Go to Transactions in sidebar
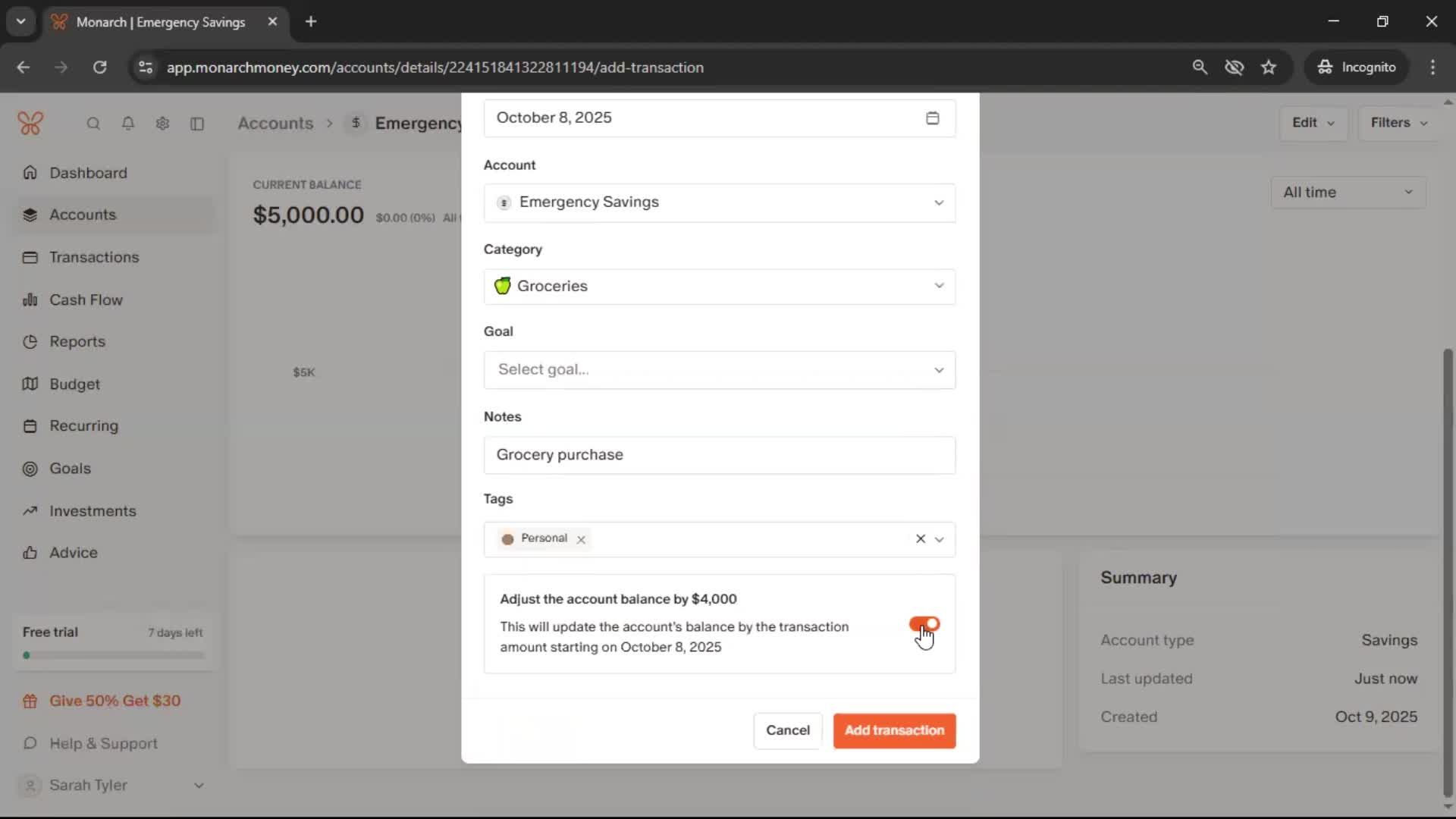The height and width of the screenshot is (819, 1456). pyautogui.click(x=94, y=257)
